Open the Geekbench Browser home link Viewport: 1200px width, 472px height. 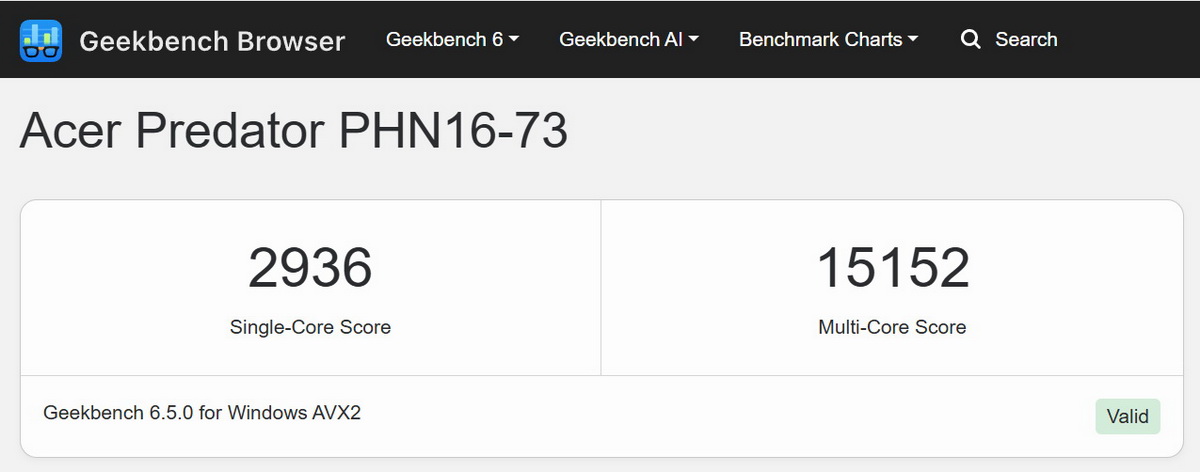tap(211, 41)
